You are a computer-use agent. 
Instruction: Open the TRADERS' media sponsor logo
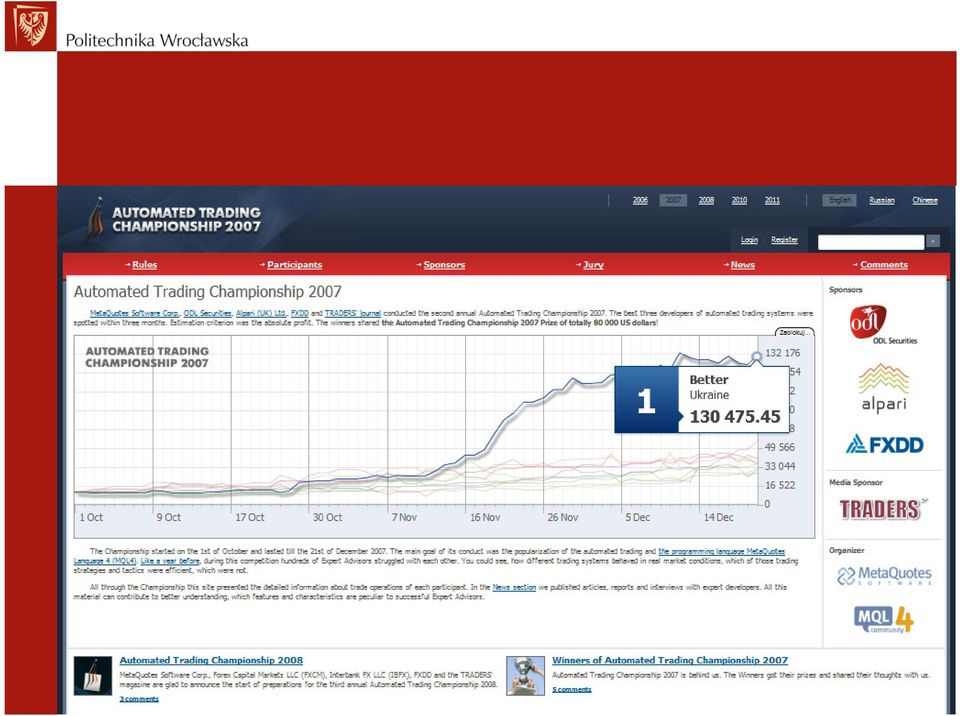click(x=882, y=509)
